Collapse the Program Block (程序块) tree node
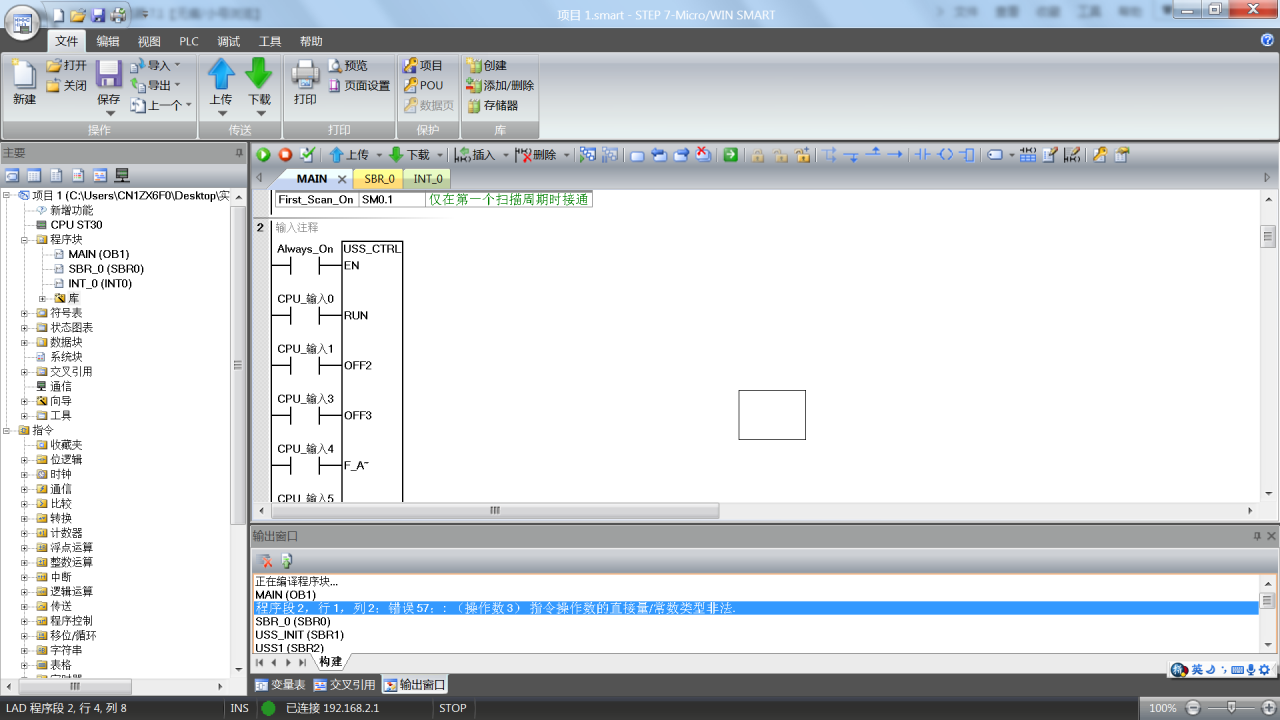The image size is (1280, 720). tap(25, 240)
